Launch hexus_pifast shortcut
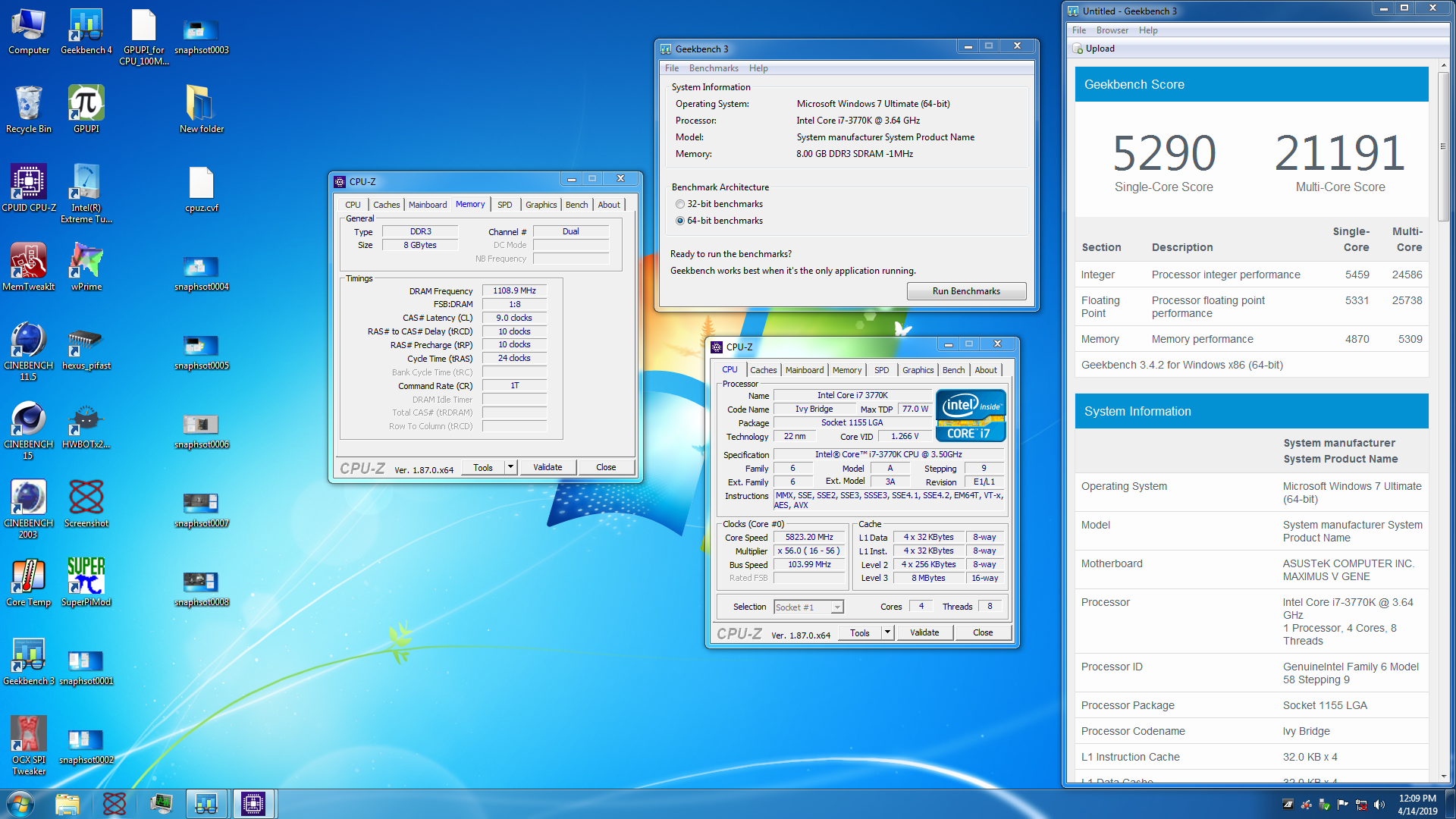Screen dimensions: 1456x819 click(x=86, y=347)
